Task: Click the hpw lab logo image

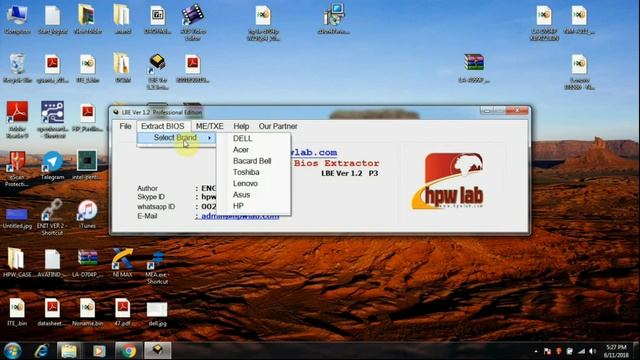Action: tap(448, 181)
